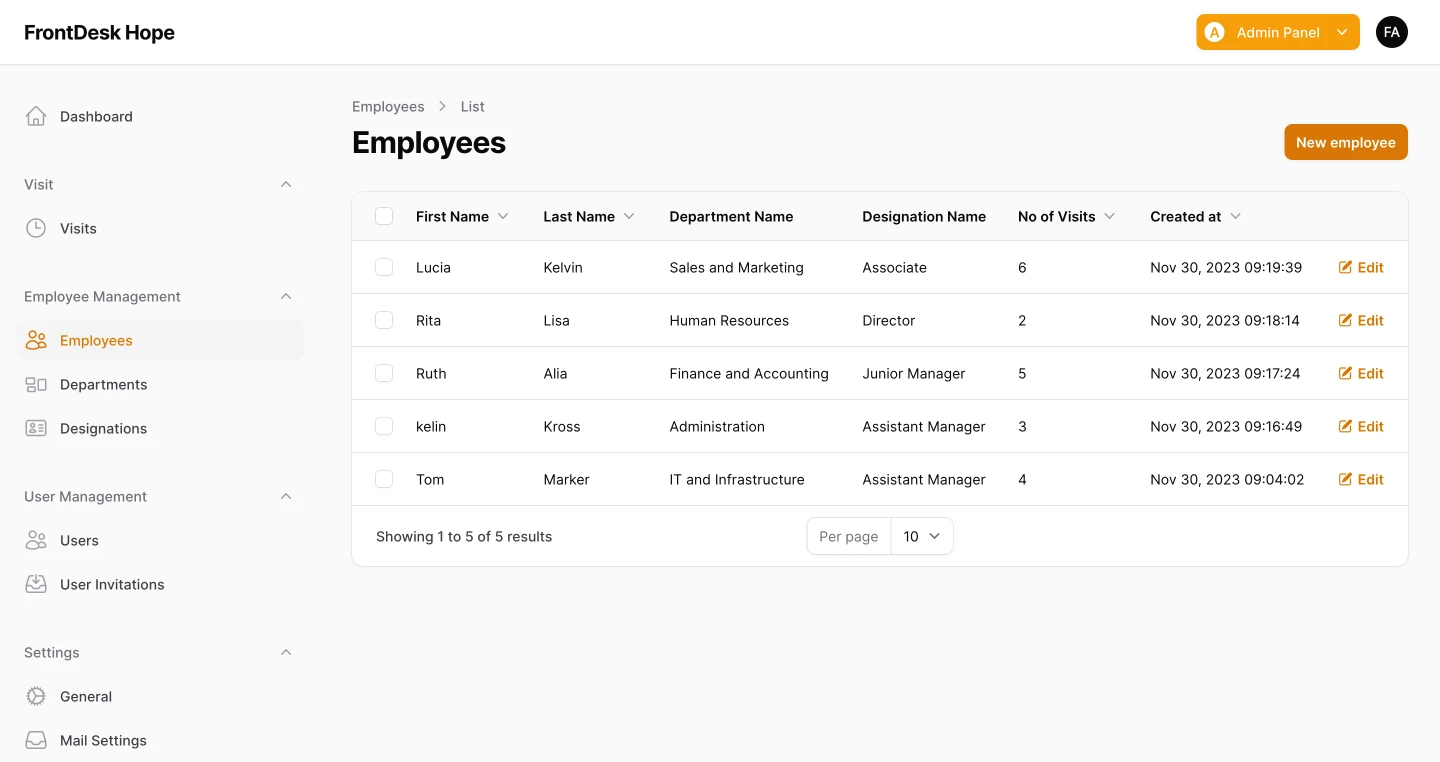
Task: Click the edit pencil icon for kelin
Action: 1345,426
